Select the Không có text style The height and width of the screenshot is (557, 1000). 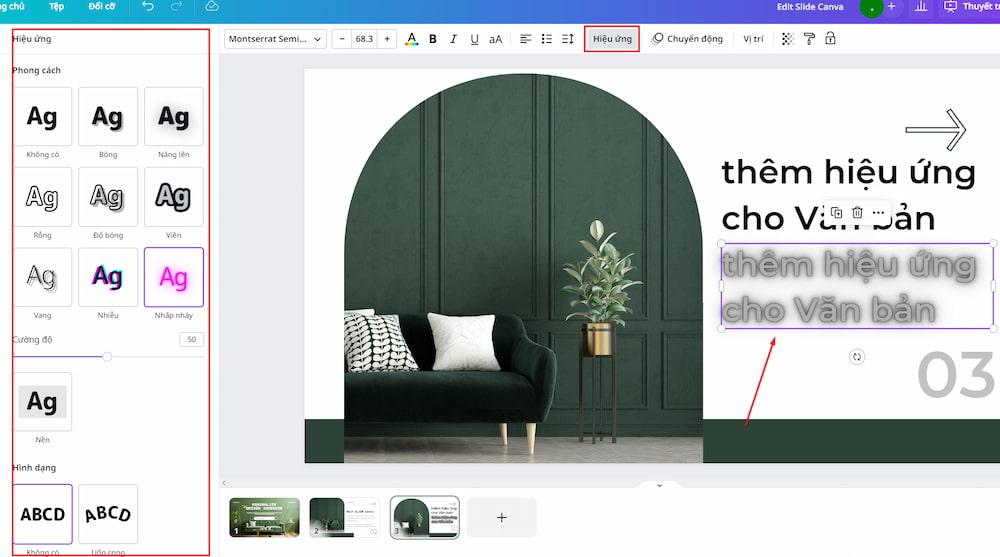(43, 117)
